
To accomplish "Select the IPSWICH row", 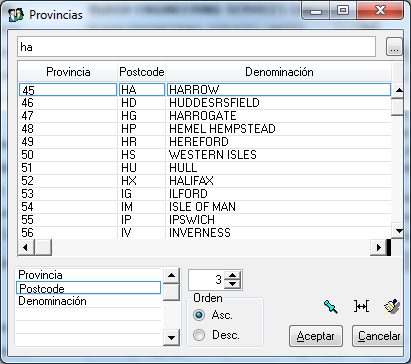I will (x=205, y=220).
